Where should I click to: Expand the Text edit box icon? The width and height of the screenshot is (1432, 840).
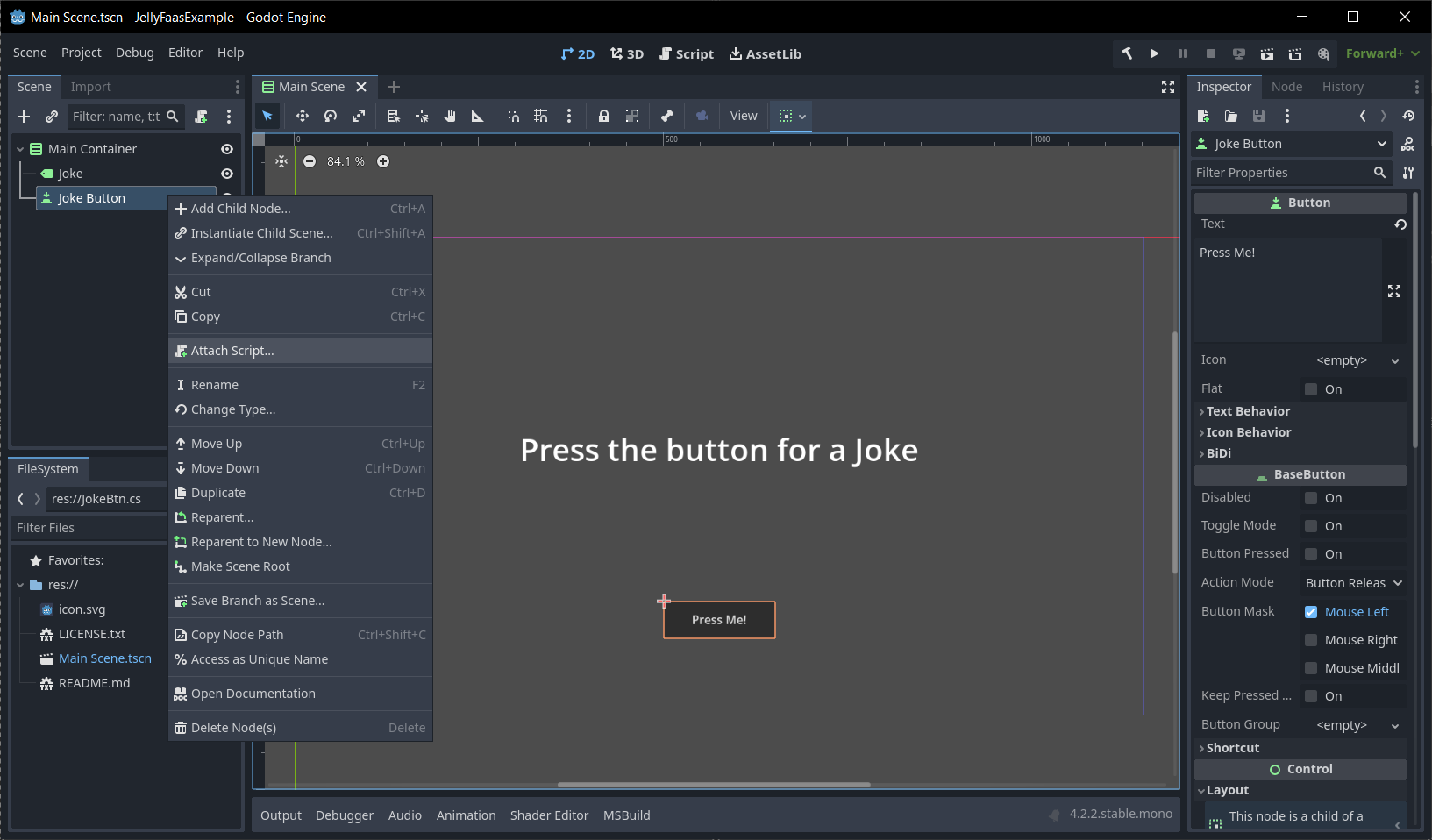[1394, 291]
